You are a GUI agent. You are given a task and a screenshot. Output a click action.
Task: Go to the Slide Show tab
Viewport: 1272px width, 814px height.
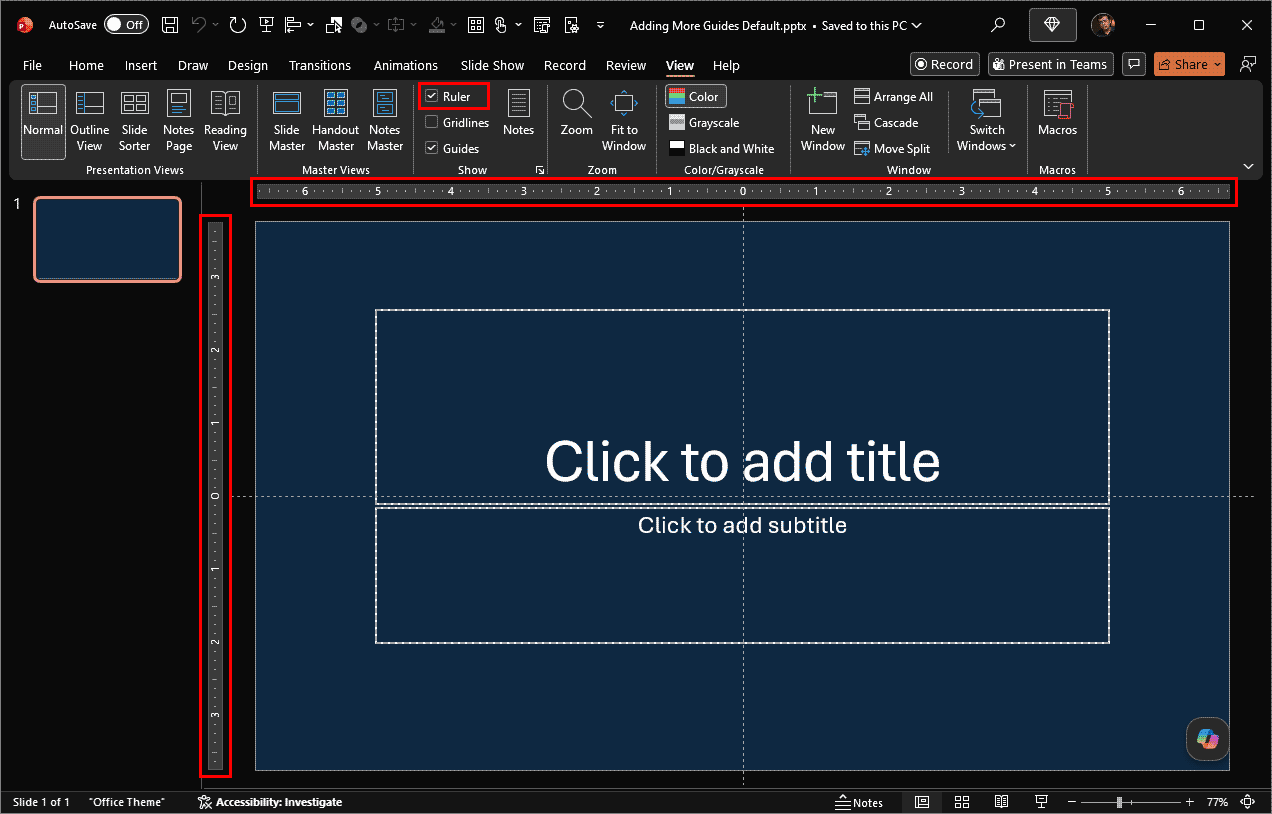[492, 65]
